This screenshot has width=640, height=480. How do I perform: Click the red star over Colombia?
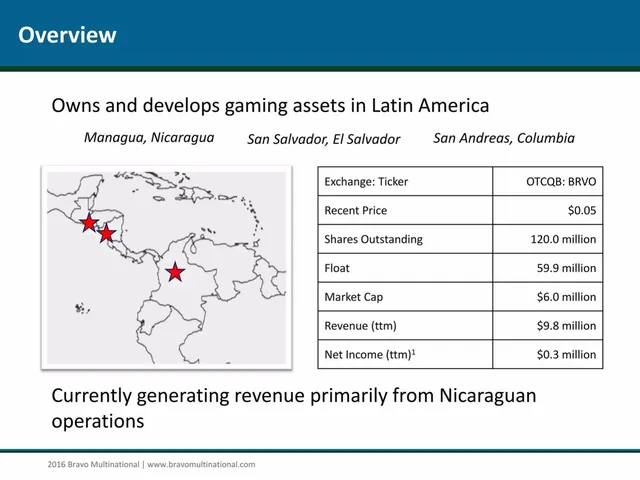click(x=175, y=272)
